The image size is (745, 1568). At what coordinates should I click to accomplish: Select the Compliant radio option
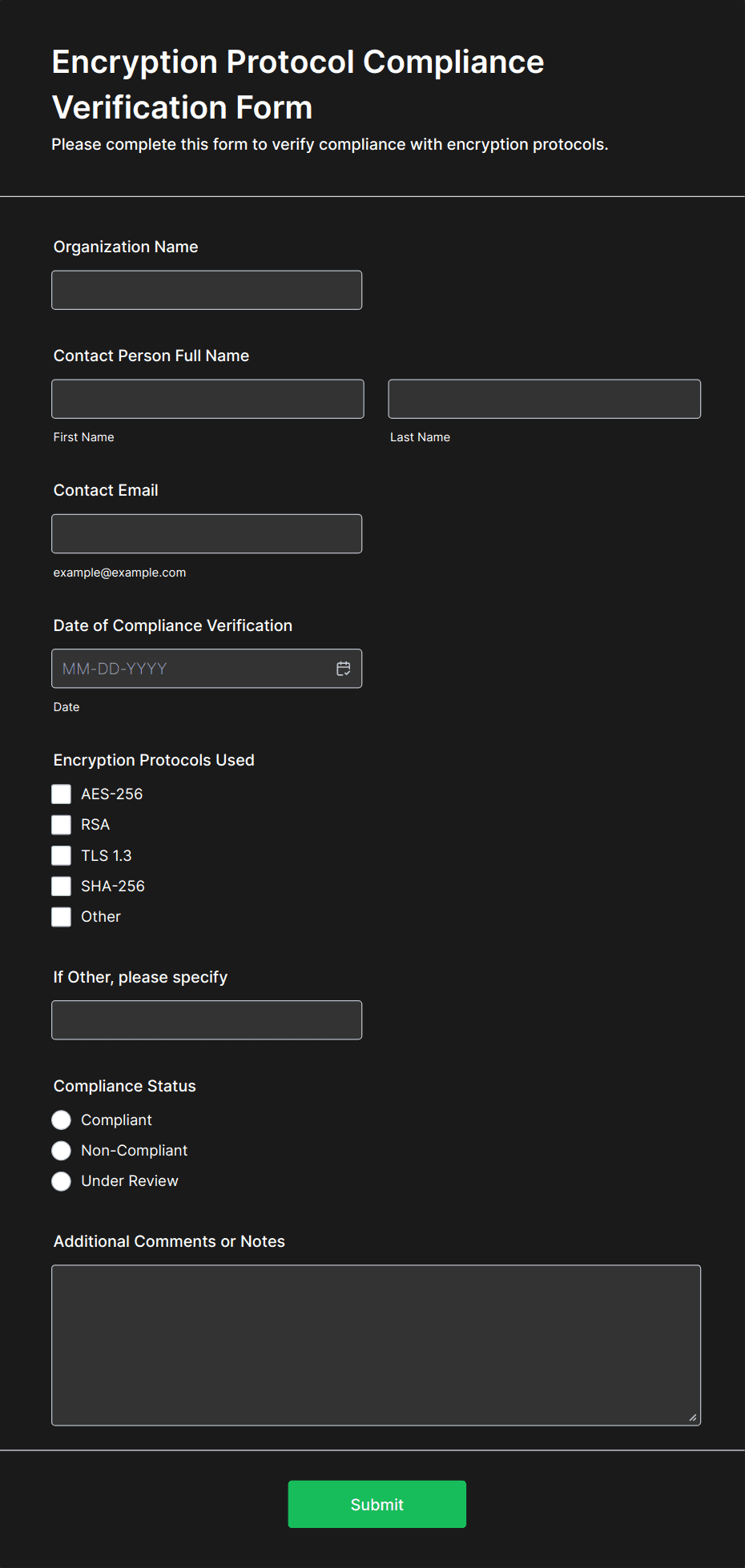click(62, 1120)
